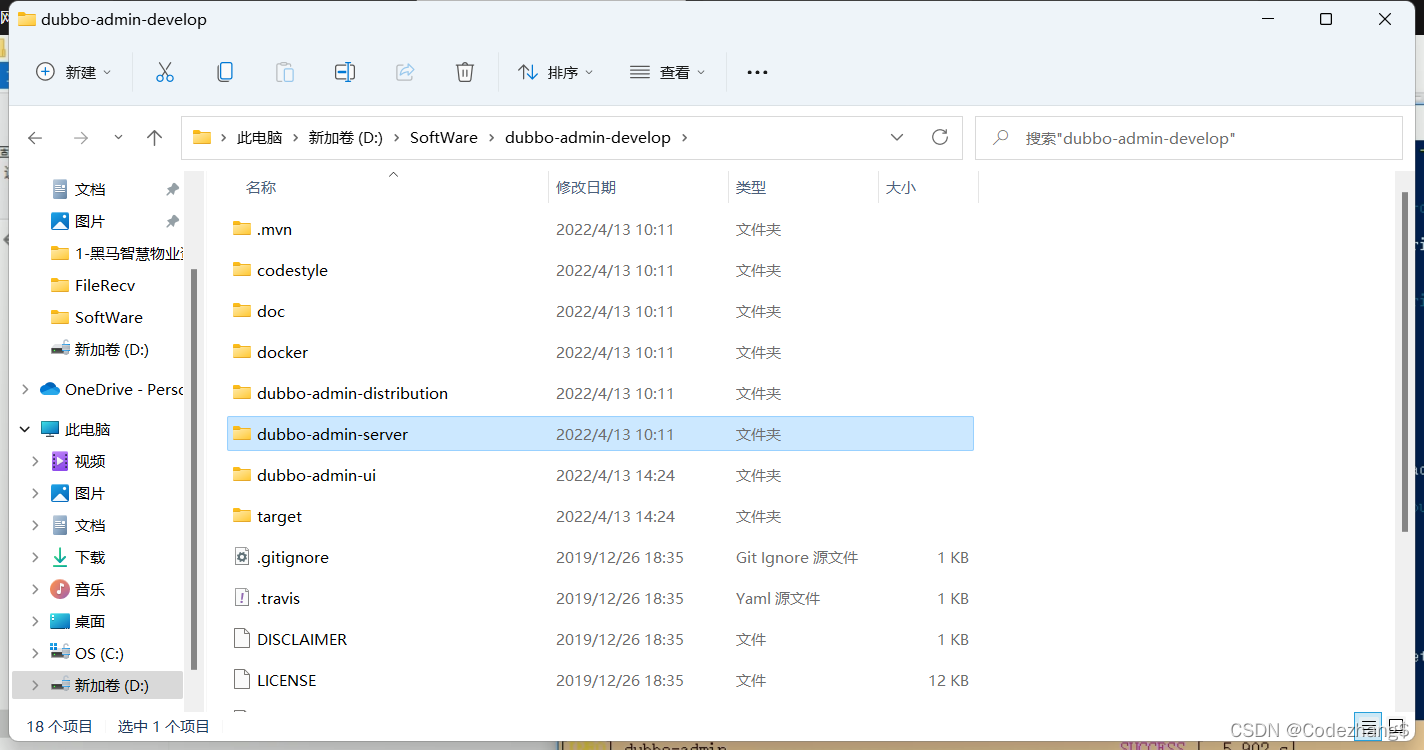
Task: Select 1-黑马智慧物业 quick access folder
Action: tap(116, 253)
